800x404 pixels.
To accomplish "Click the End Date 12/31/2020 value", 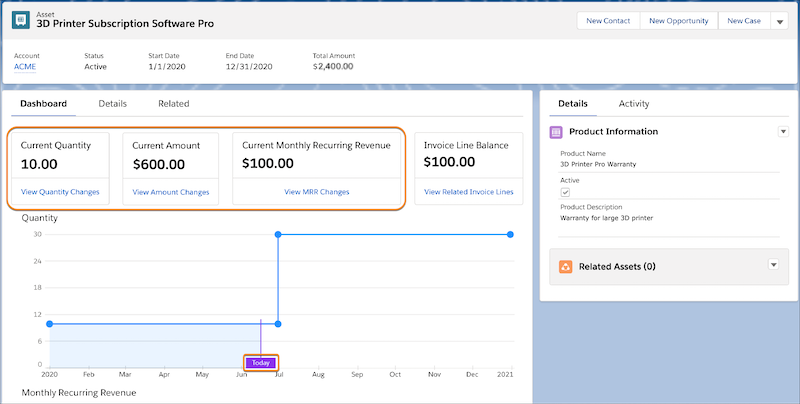I will pyautogui.click(x=249, y=66).
